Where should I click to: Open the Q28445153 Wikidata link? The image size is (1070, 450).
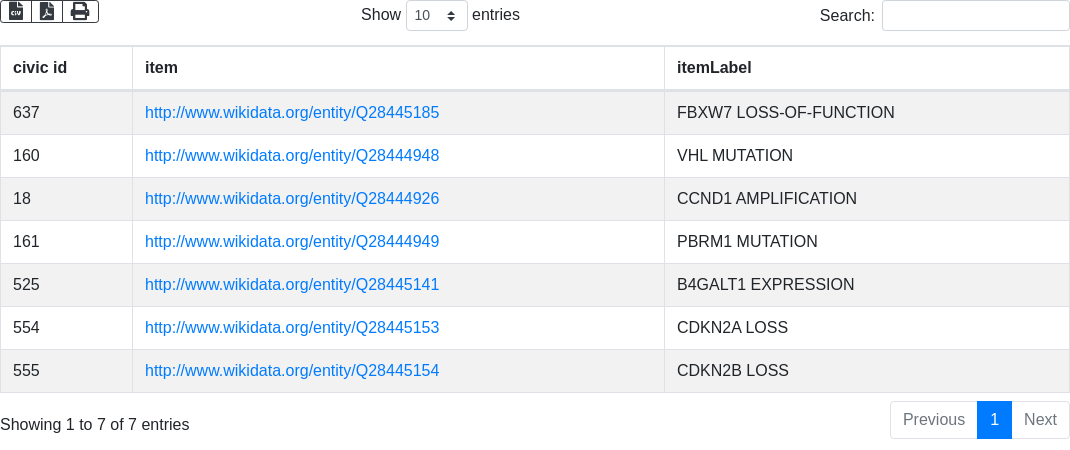[x=292, y=328]
